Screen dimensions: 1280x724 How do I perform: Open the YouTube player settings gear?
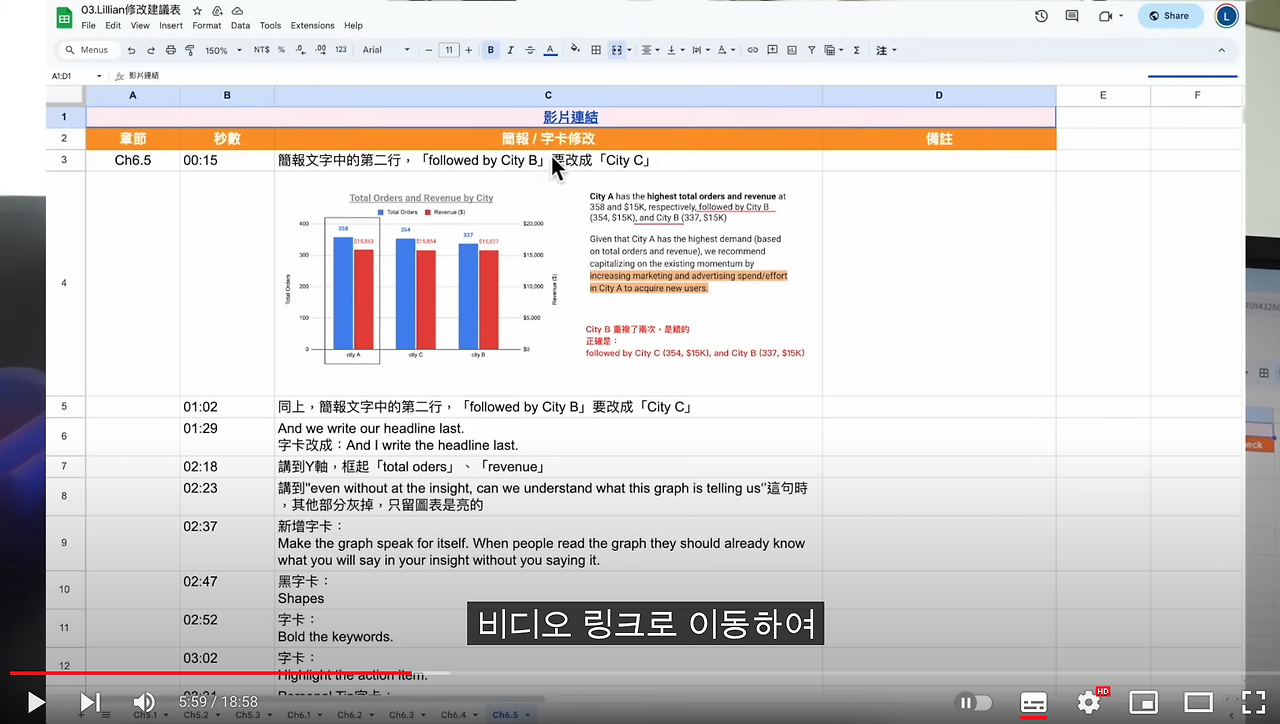click(1088, 702)
